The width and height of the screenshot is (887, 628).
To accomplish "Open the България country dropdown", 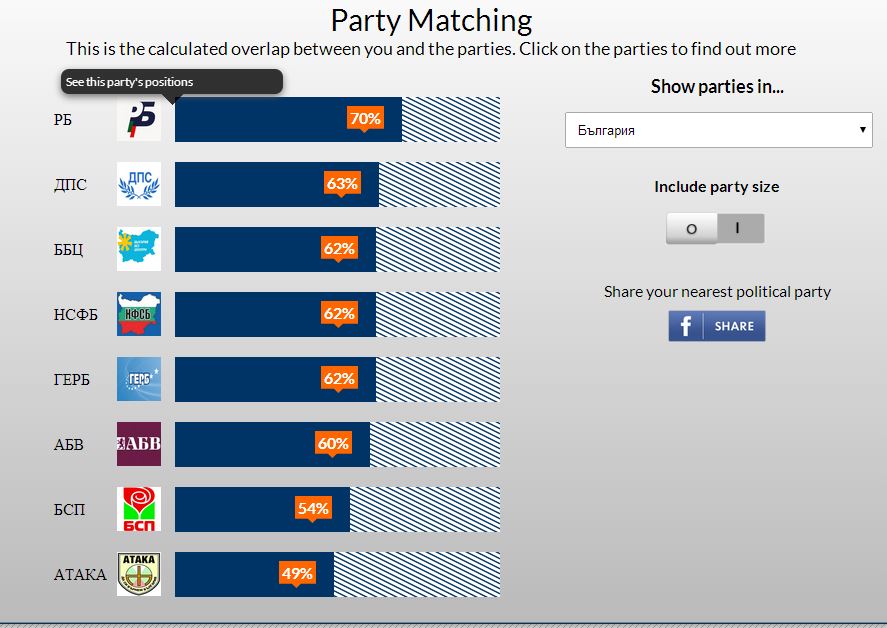I will click(718, 130).
